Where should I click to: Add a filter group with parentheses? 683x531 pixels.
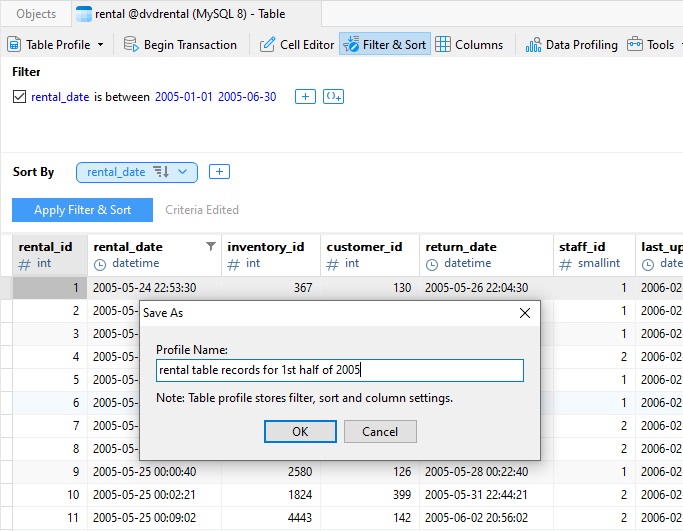point(333,96)
